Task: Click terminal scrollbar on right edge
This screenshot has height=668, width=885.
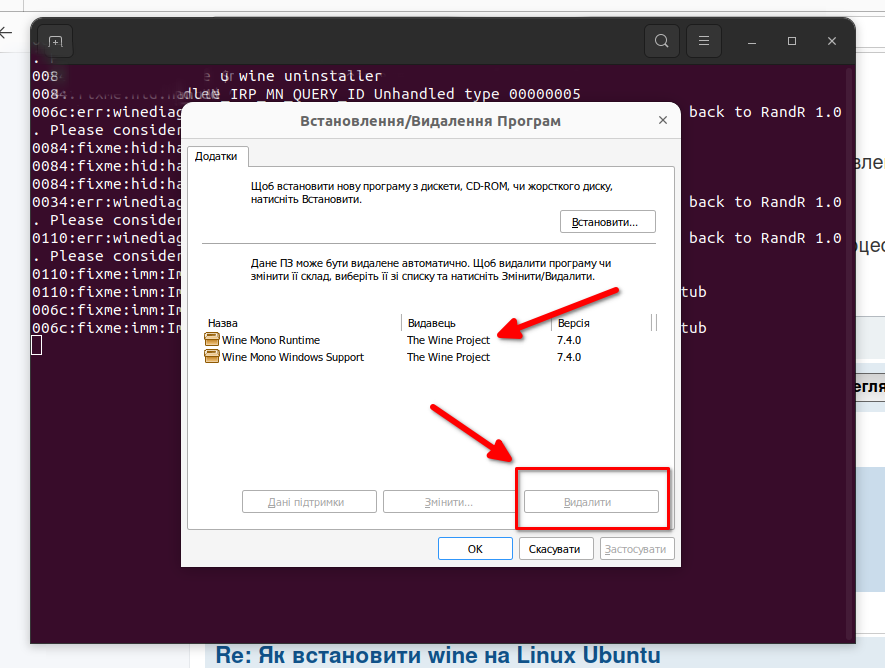Action: [x=850, y=353]
